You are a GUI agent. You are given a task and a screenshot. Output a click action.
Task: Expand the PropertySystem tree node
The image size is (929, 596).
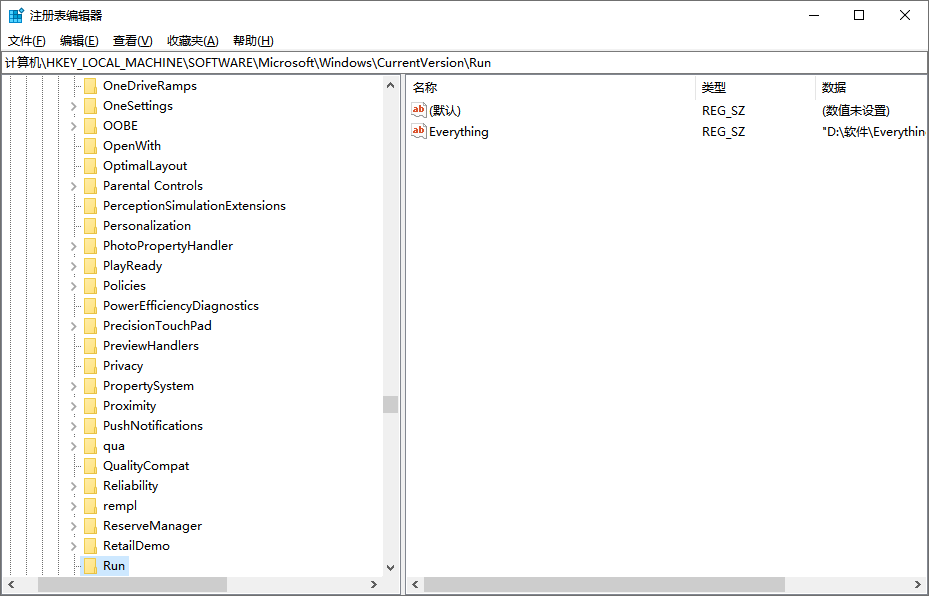pos(74,386)
